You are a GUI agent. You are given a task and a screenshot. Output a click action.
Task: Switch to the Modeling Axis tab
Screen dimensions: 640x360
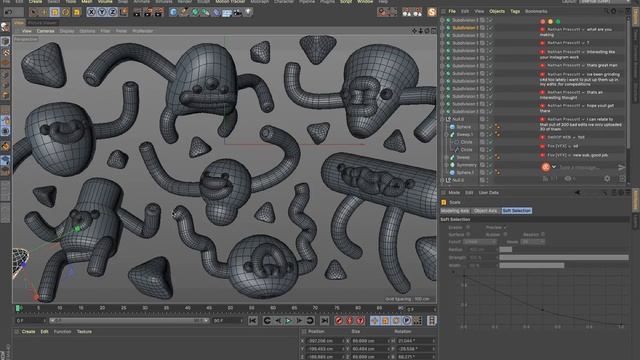[455, 211]
